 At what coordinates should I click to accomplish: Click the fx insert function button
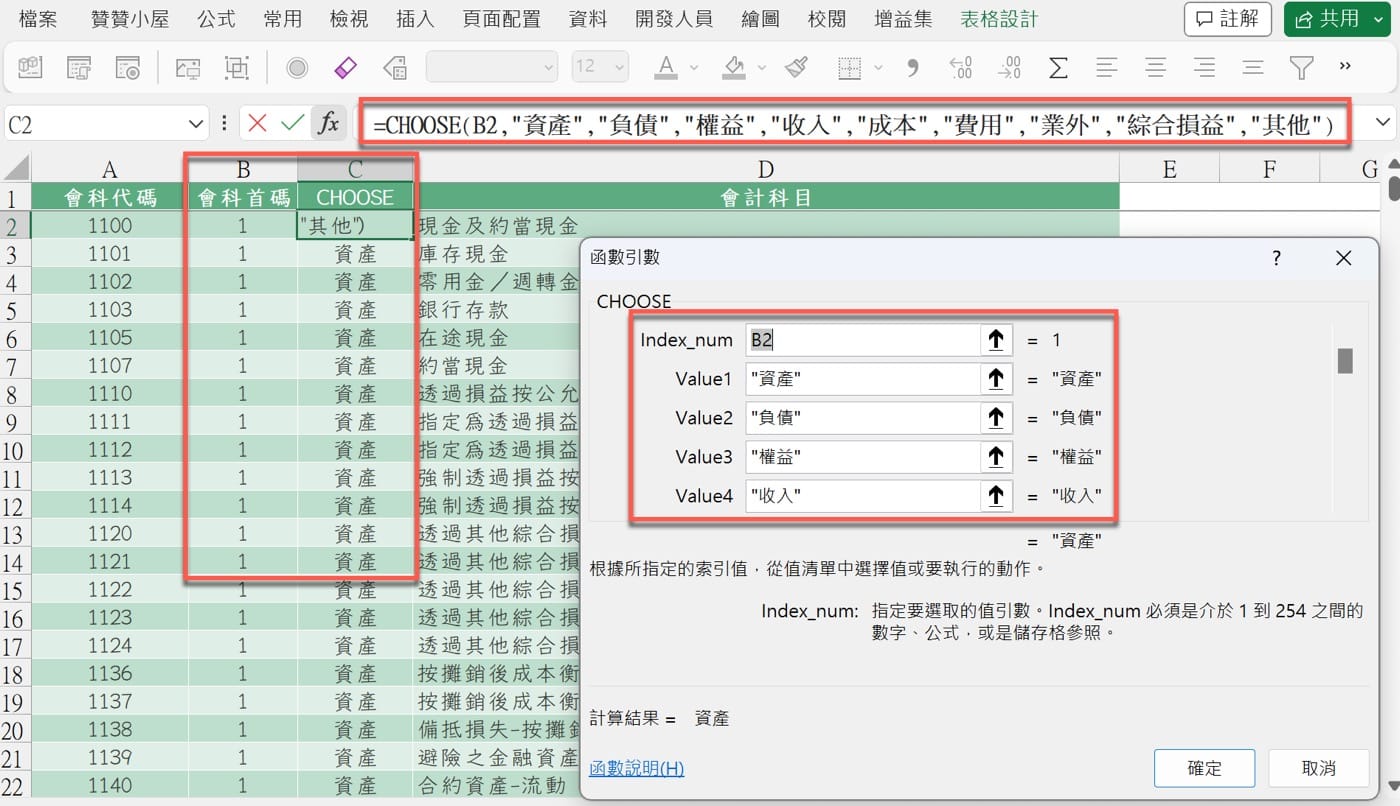(328, 123)
